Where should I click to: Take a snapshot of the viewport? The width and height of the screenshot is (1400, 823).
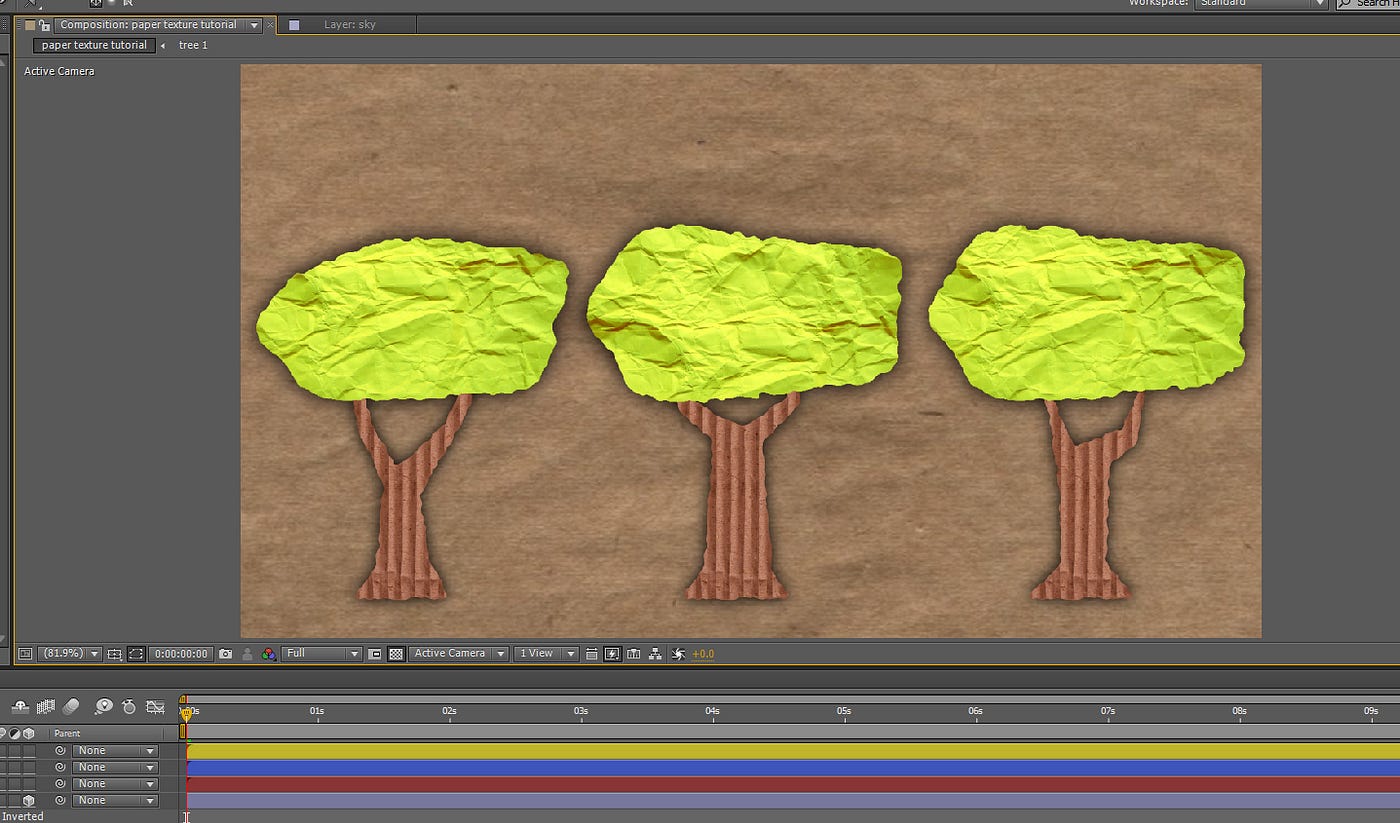pos(226,654)
